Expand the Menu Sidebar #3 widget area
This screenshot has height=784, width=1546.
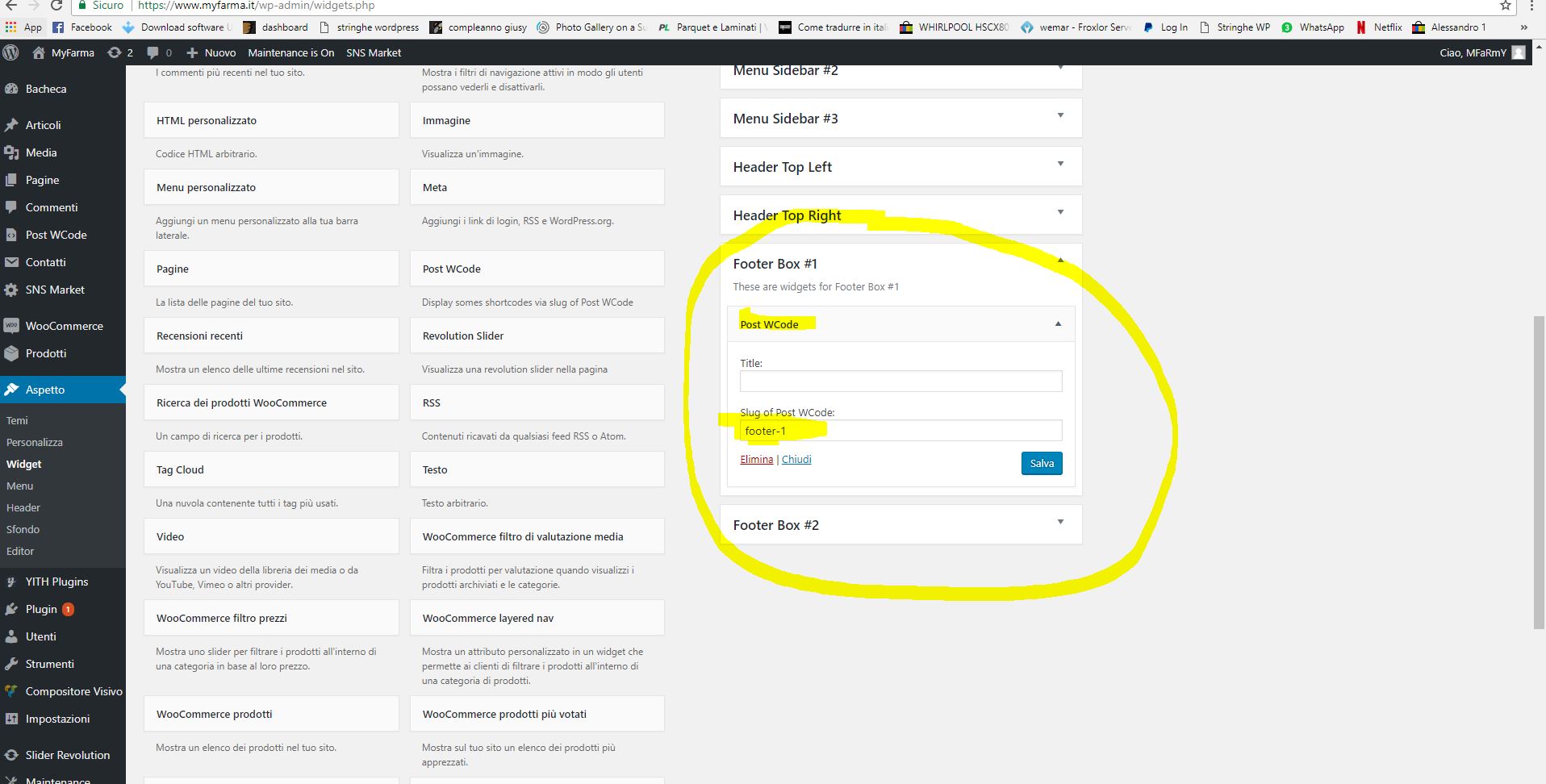coord(1060,116)
